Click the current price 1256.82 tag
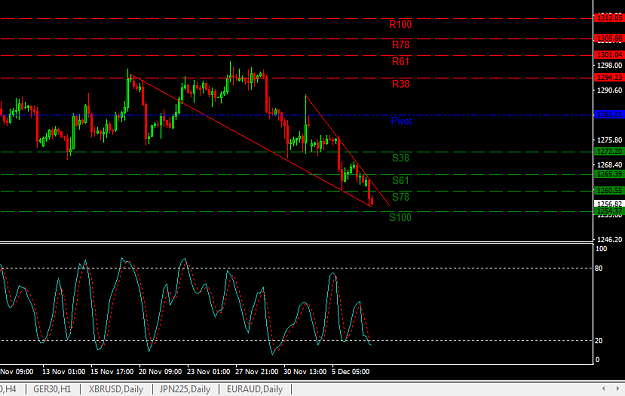The width and height of the screenshot is (625, 396). coord(609,204)
